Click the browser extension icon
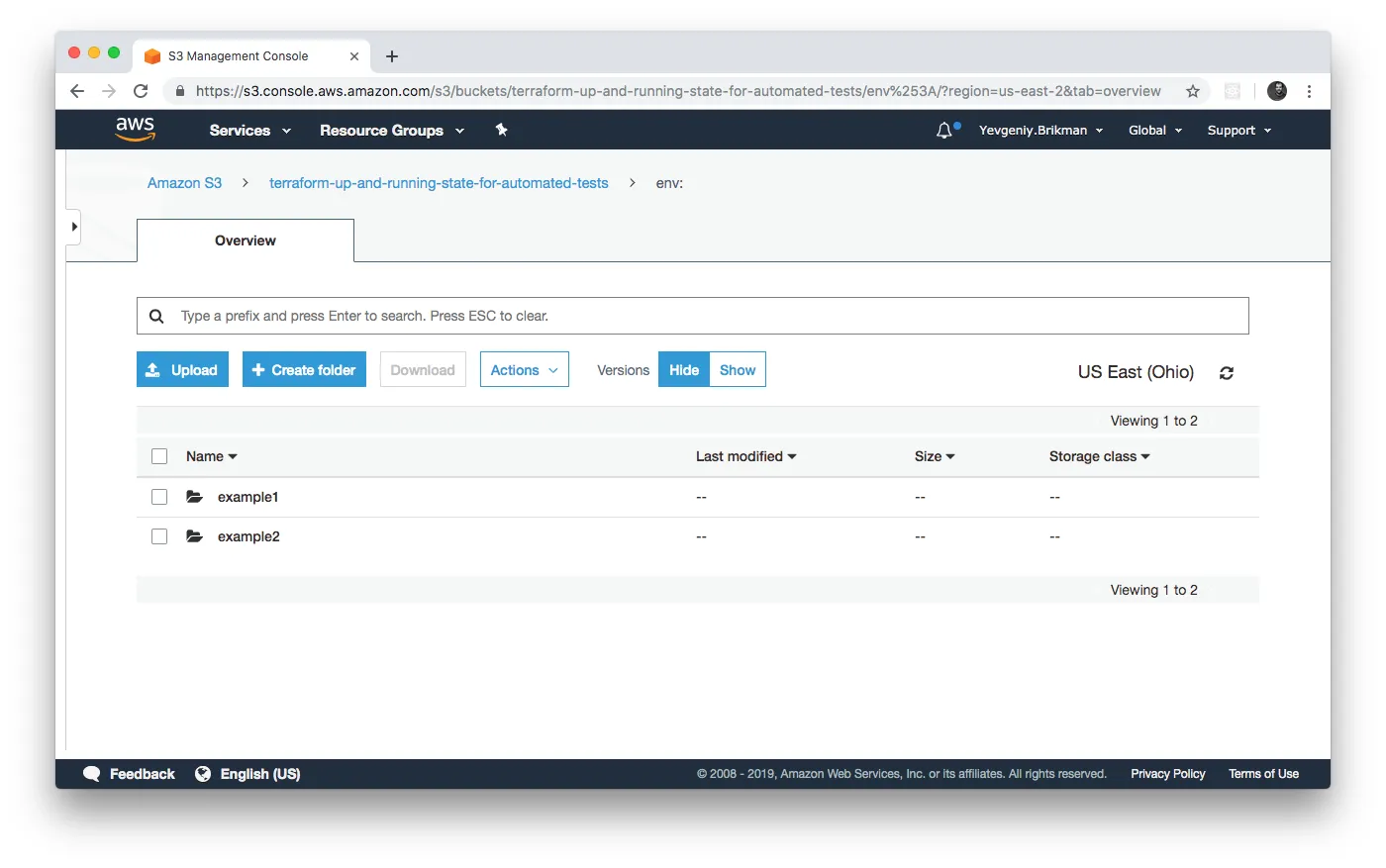1386x868 pixels. pyautogui.click(x=1233, y=91)
